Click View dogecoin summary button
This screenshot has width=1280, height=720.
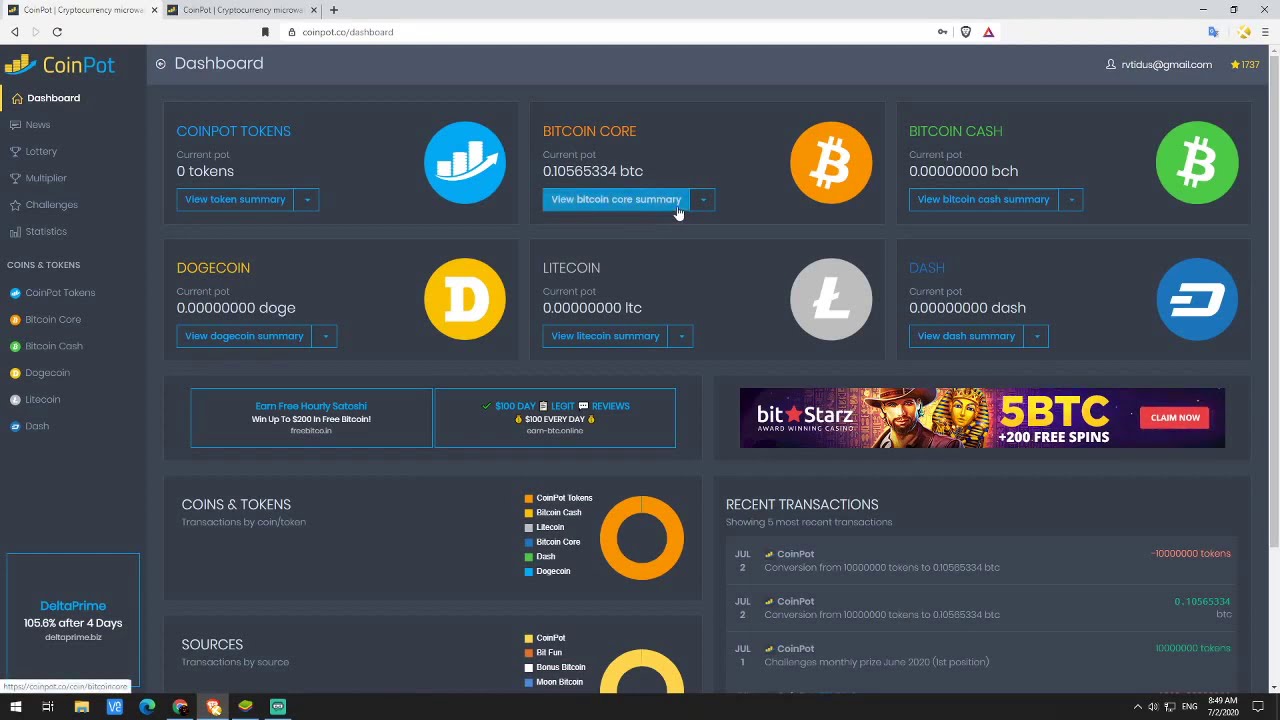tap(244, 336)
